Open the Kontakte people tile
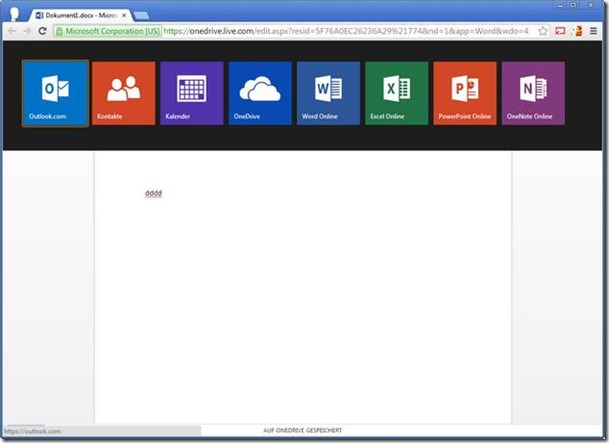 [x=123, y=93]
